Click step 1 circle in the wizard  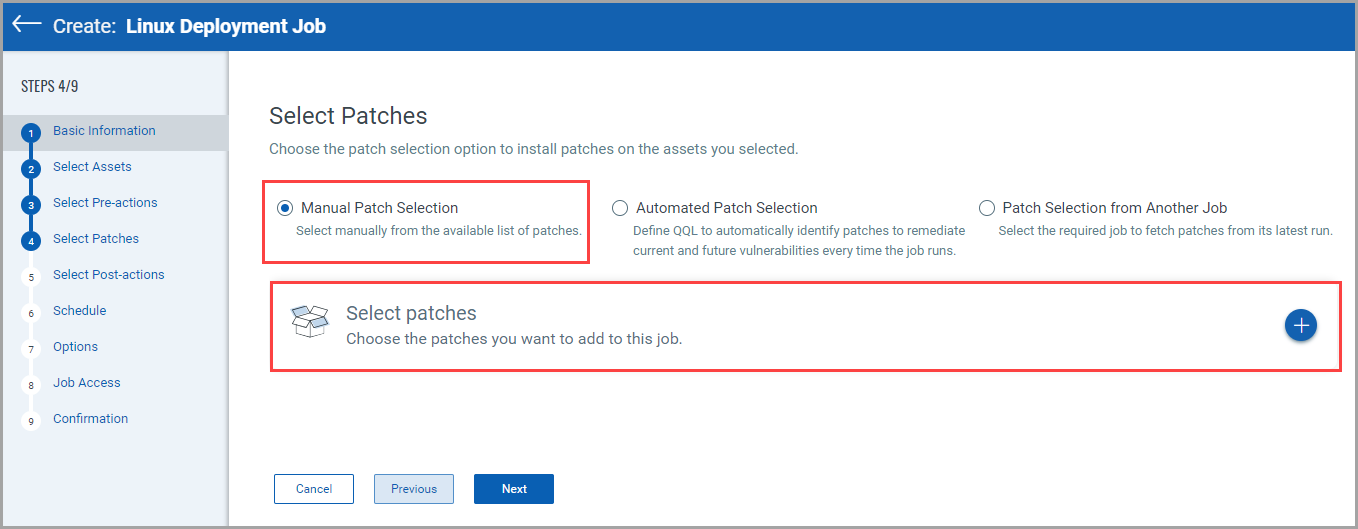point(31,132)
